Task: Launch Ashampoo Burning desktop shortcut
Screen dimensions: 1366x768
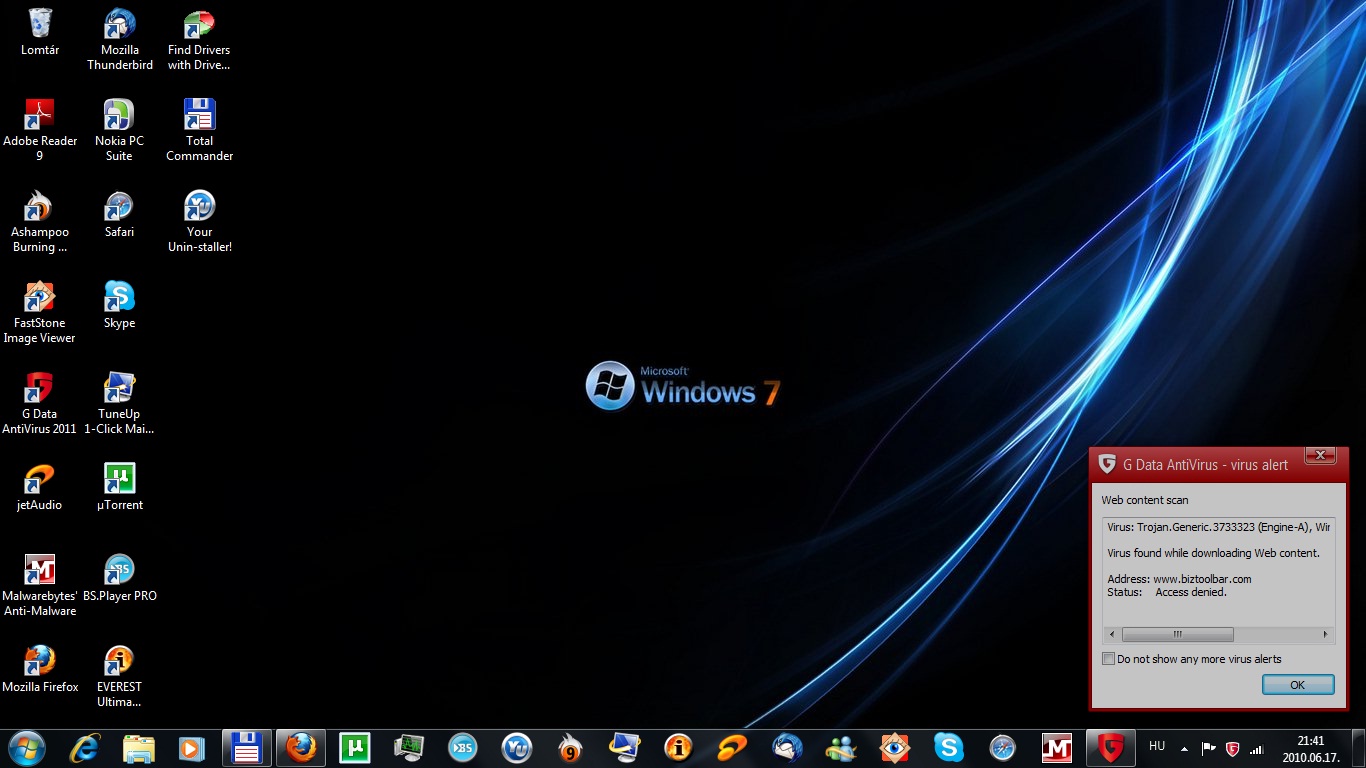Action: tap(40, 221)
